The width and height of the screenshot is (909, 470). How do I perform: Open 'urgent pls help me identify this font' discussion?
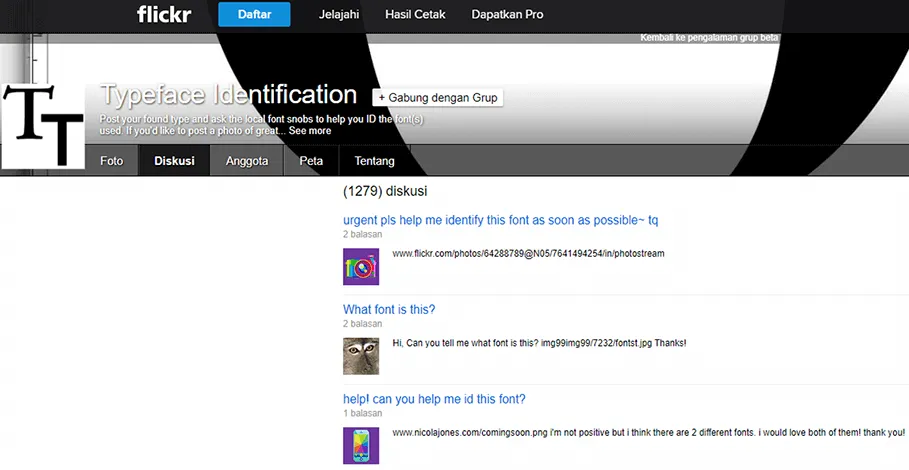pyautogui.click(x=500, y=220)
